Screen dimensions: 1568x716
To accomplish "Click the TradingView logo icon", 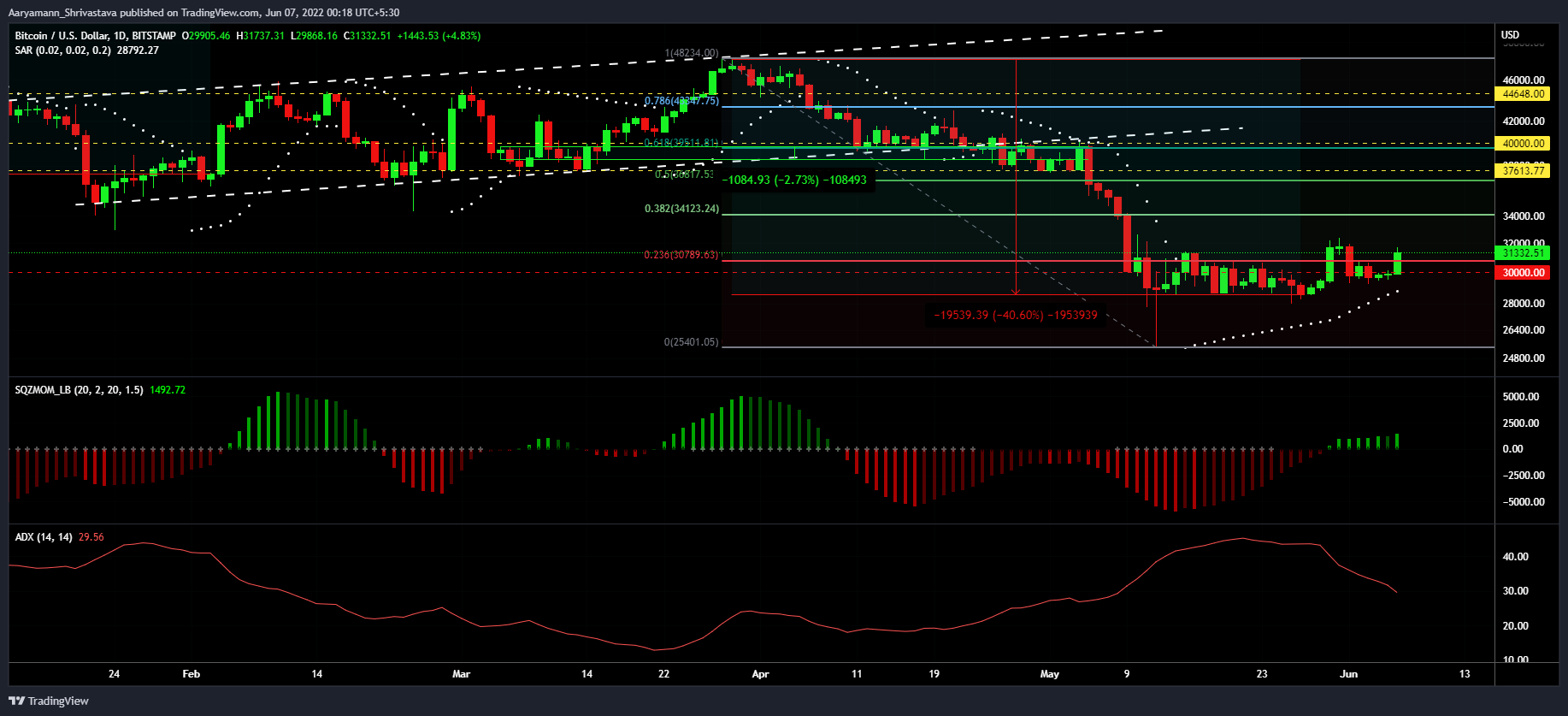I will [17, 701].
